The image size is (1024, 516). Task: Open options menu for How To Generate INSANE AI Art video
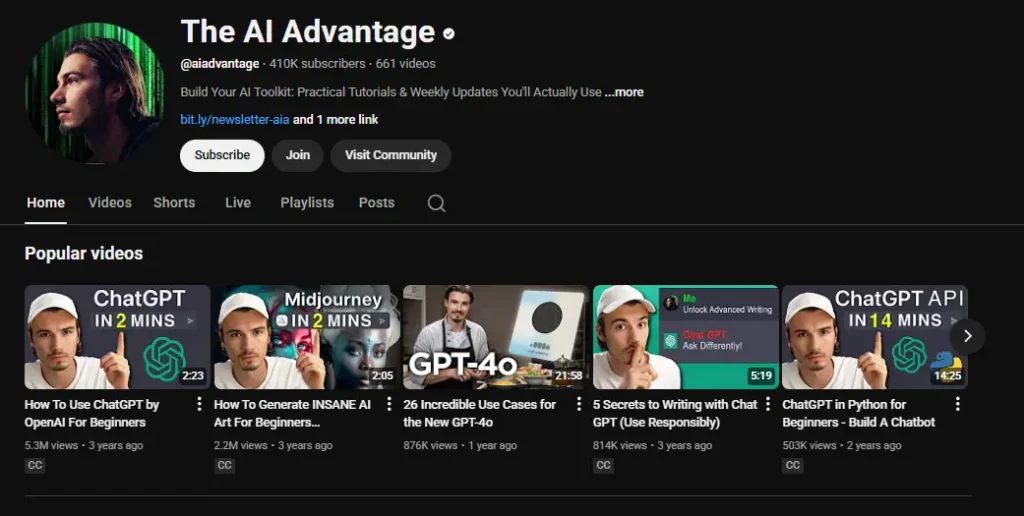(389, 404)
